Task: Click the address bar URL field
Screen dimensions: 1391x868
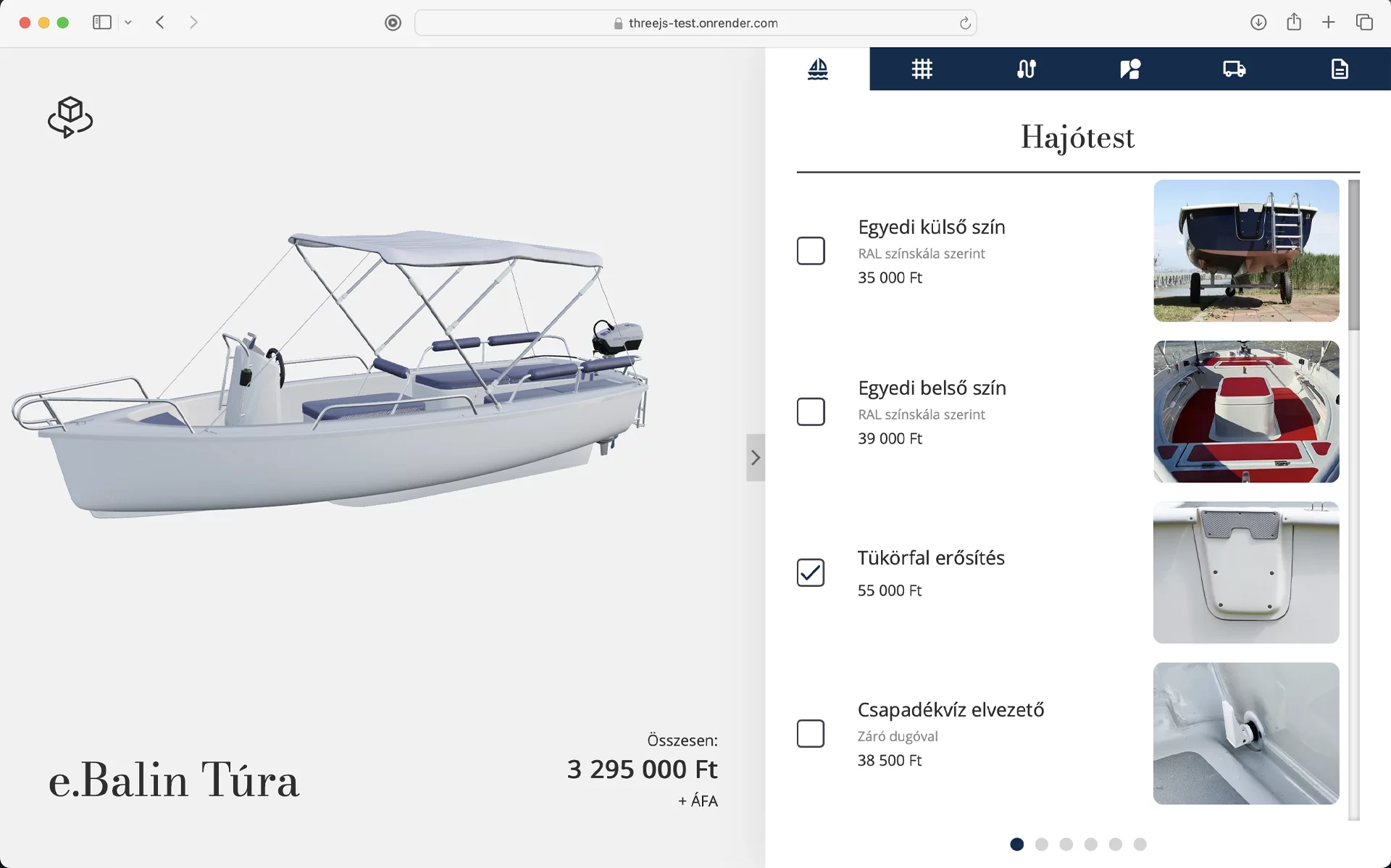Action: pyautogui.click(x=695, y=22)
